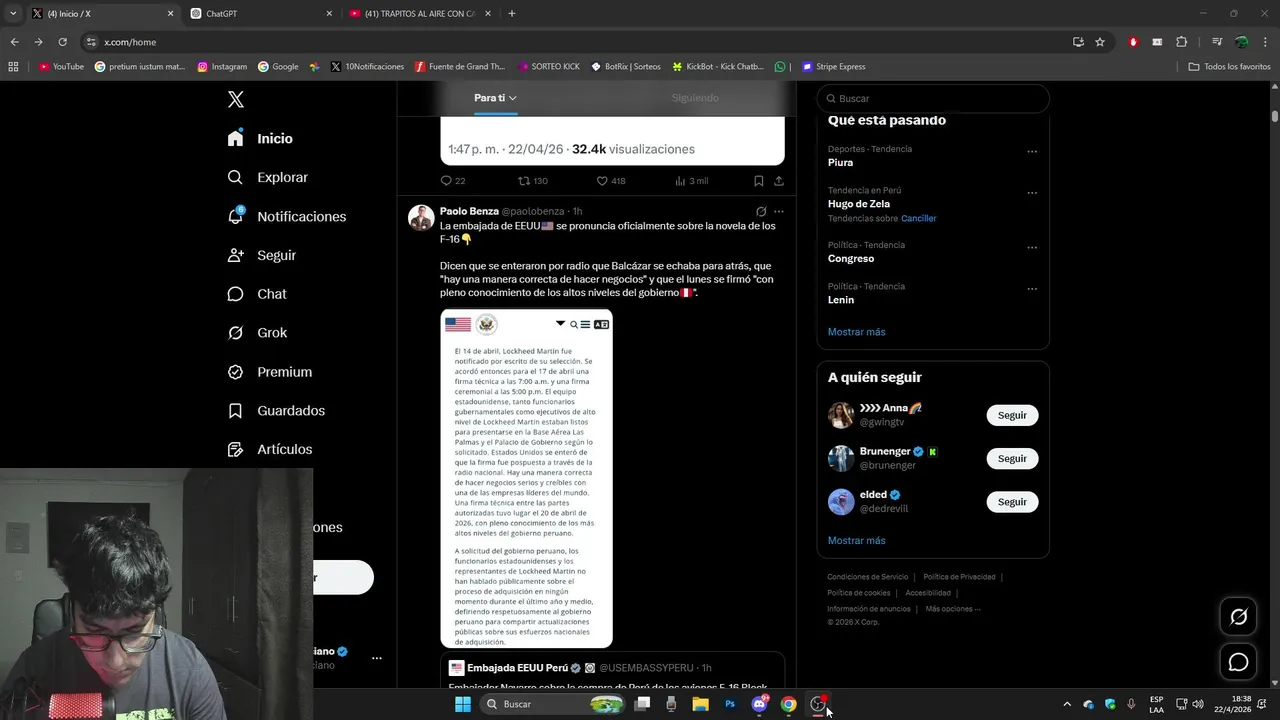
Task: Open Artículos in the sidebar
Action: coord(269,450)
